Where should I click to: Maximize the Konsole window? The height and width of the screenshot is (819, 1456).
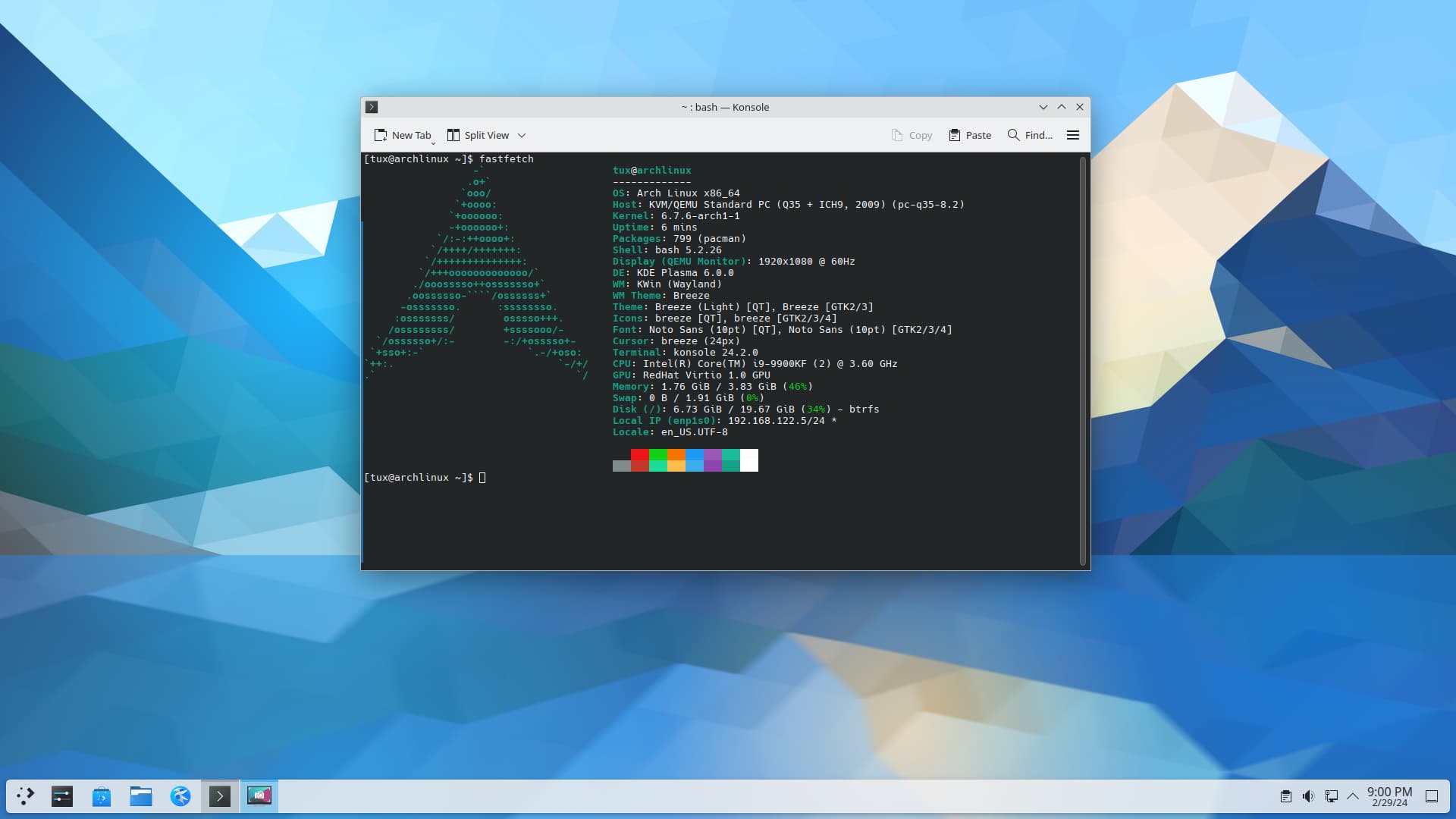(x=1062, y=107)
